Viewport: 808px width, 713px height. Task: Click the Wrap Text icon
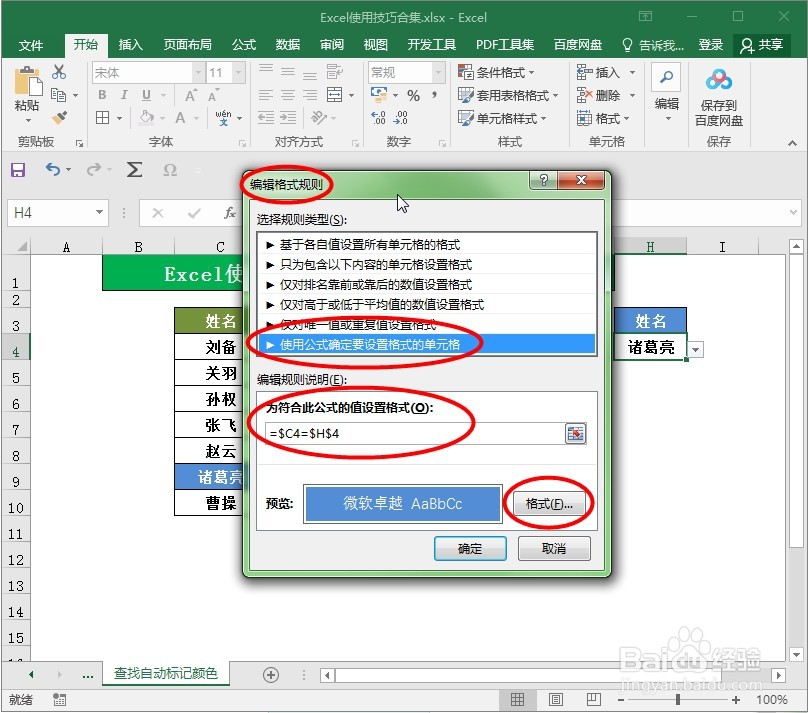pyautogui.click(x=334, y=72)
